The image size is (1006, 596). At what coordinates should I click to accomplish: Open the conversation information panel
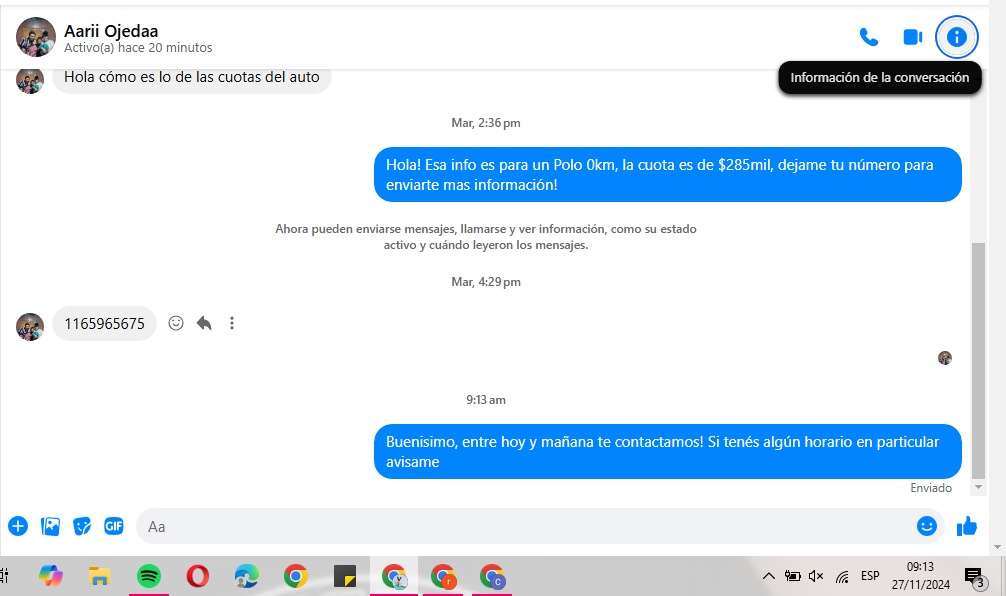click(956, 37)
